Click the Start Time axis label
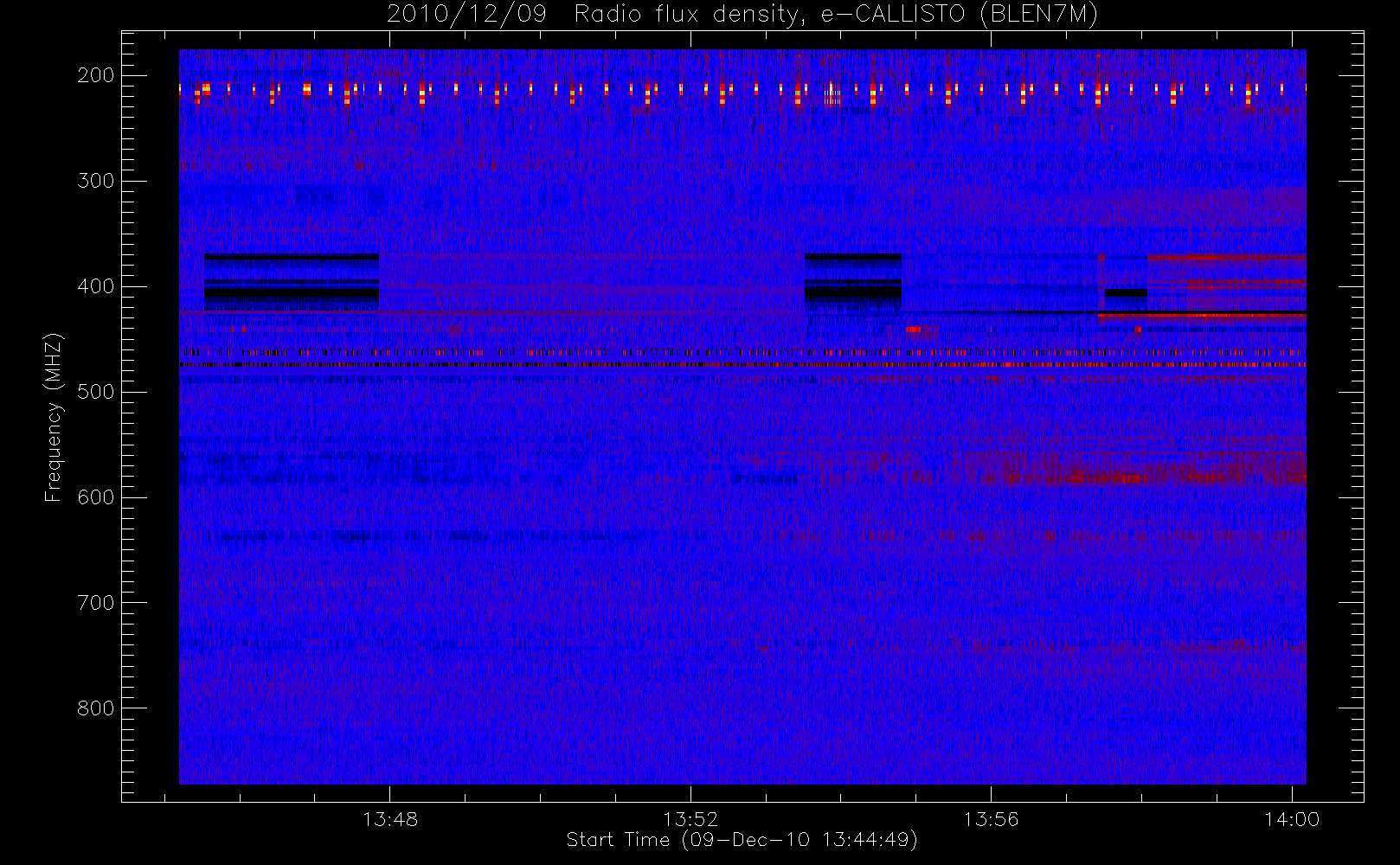1400x865 pixels. (x=742, y=840)
